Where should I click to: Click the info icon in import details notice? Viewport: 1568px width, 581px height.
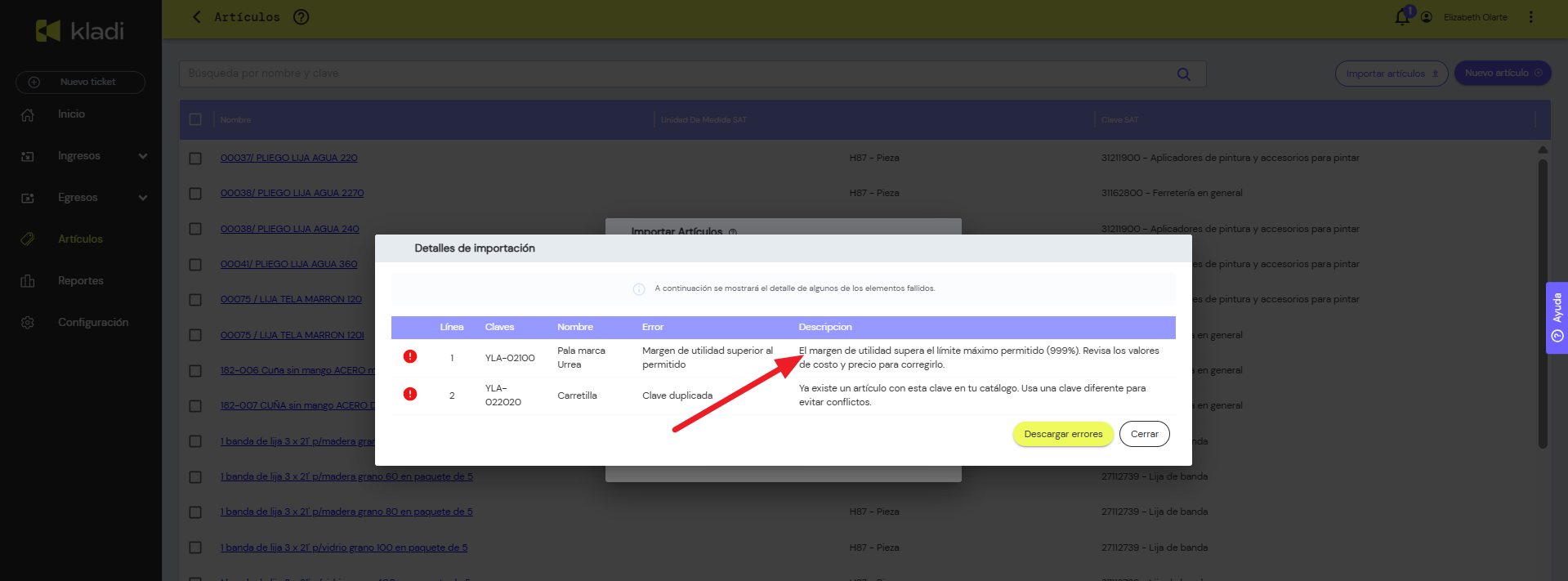[639, 289]
